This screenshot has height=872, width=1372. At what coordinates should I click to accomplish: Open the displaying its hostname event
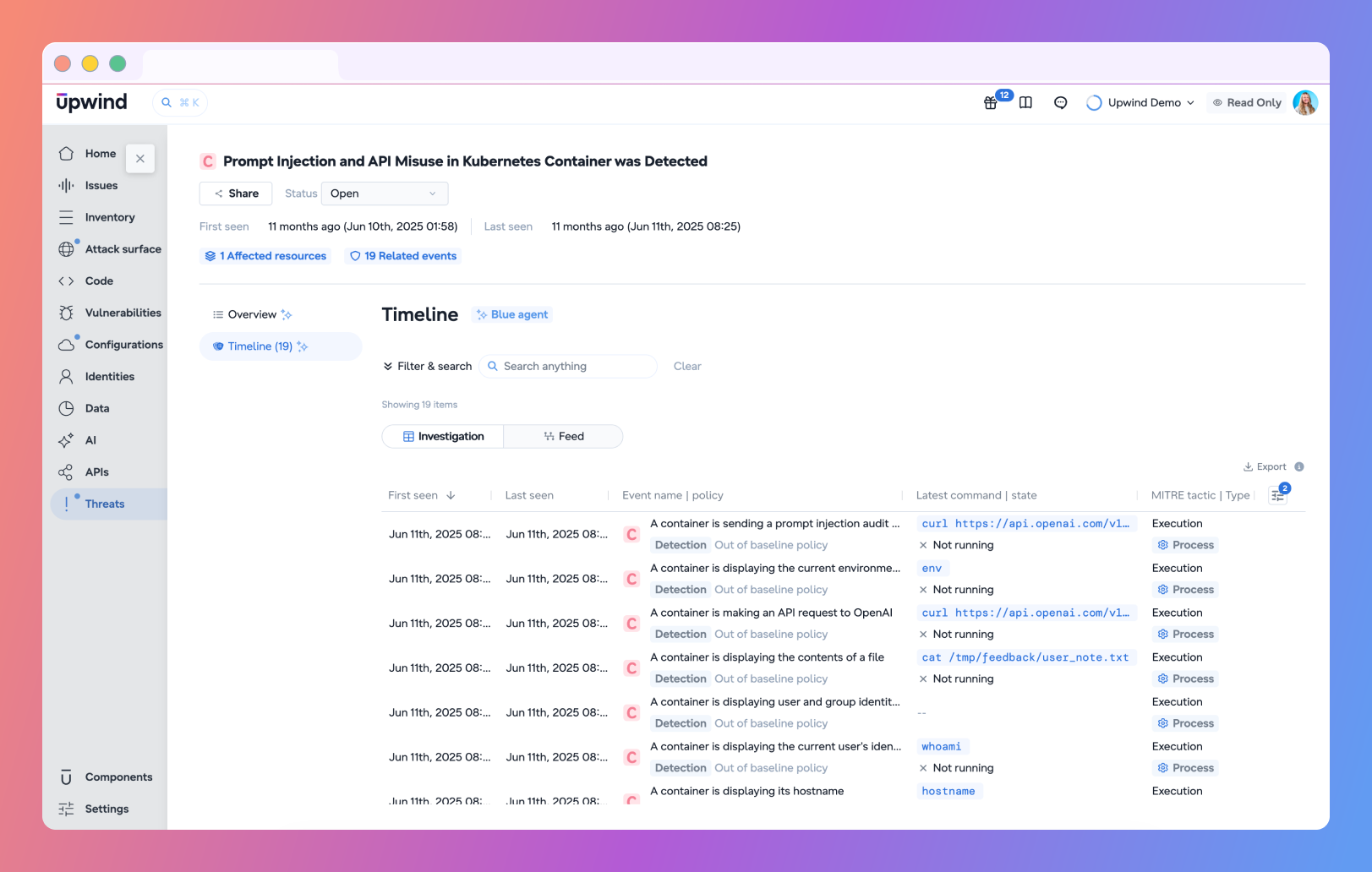(747, 792)
